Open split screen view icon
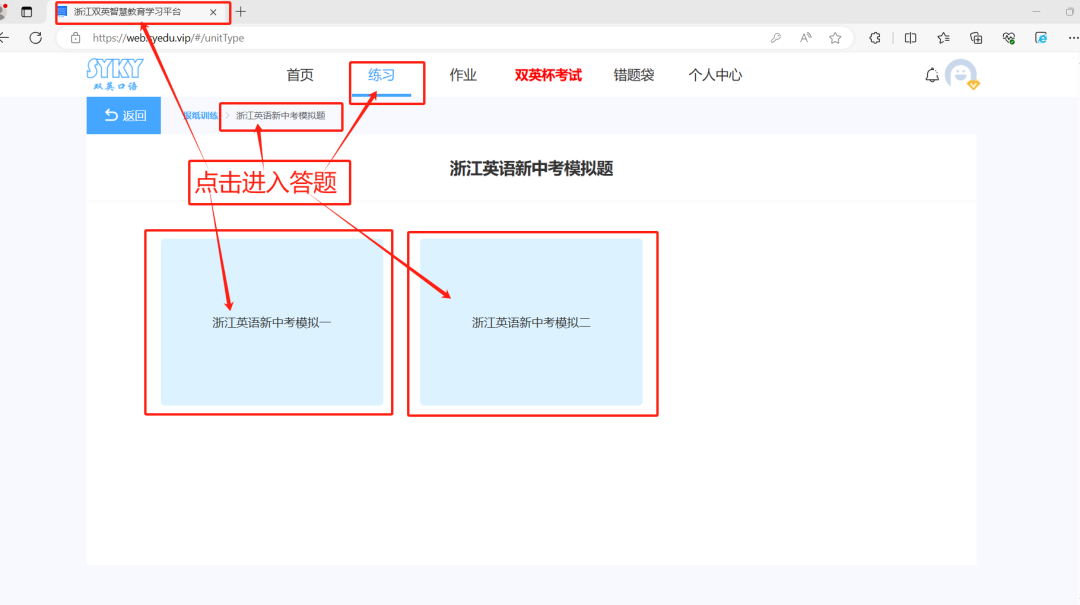 click(x=911, y=38)
